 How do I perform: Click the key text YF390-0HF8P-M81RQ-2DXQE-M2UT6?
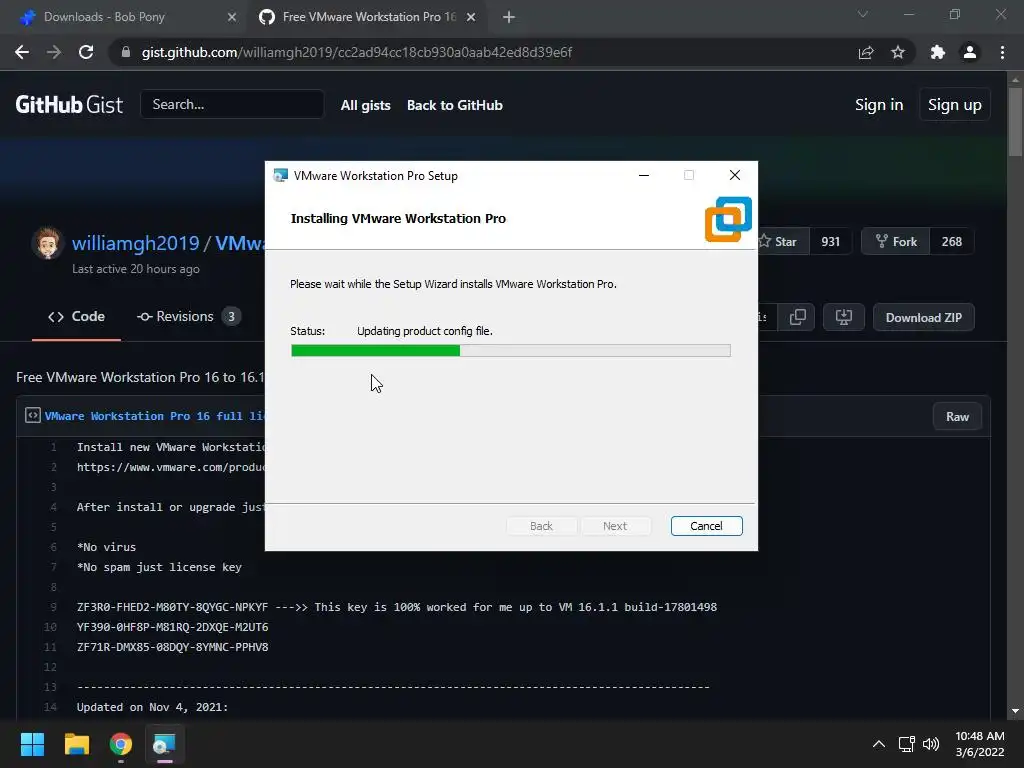pos(172,627)
